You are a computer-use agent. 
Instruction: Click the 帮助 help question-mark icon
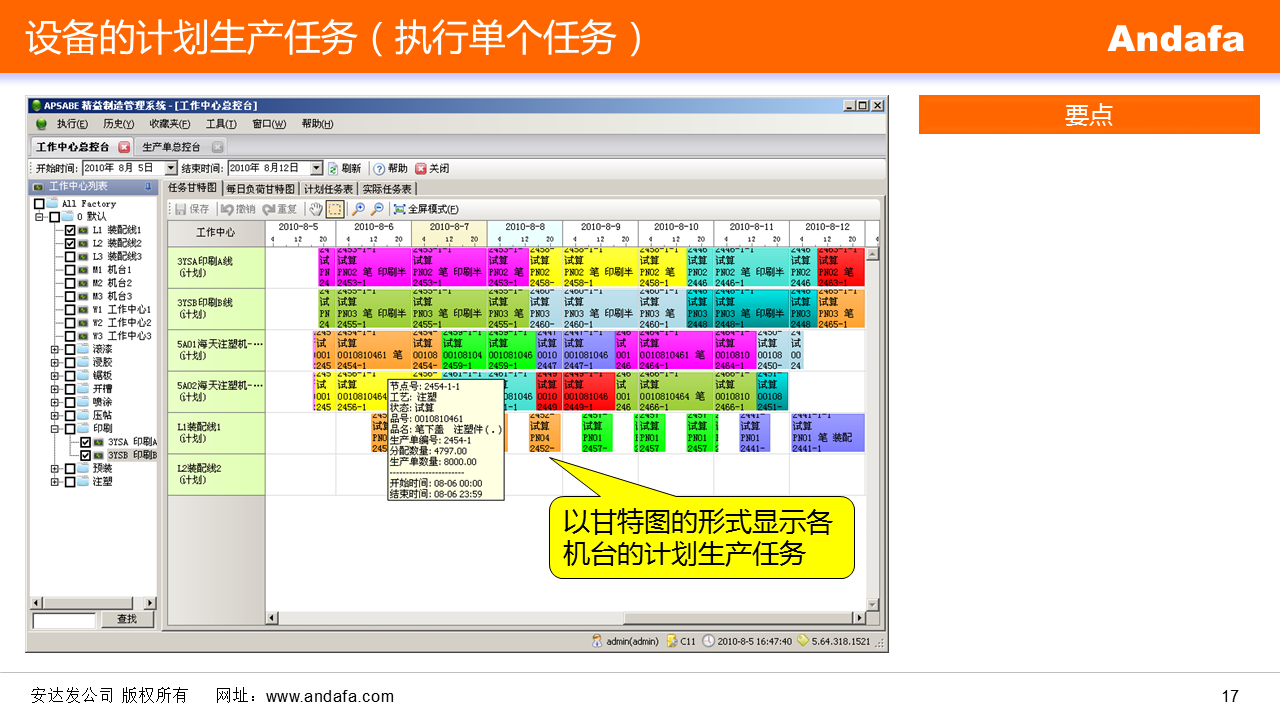tap(379, 169)
